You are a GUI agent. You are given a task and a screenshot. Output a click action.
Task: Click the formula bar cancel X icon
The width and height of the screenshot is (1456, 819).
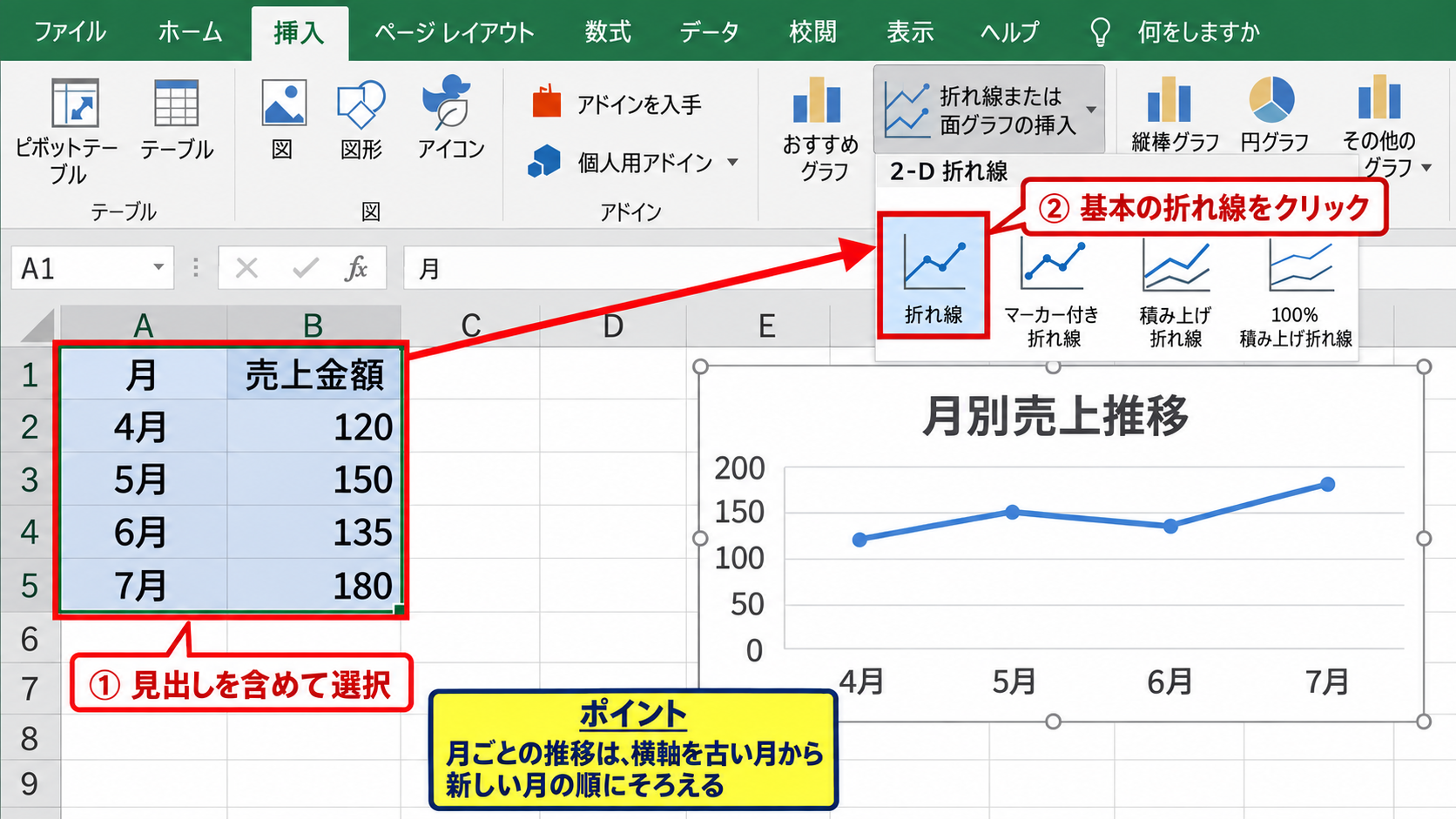(247, 268)
